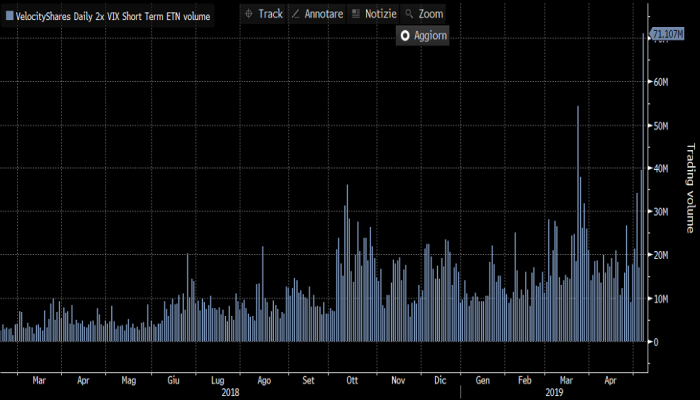Image resolution: width=700 pixels, height=400 pixels.
Task: Click the October 2018 peak bar near 36M
Action: pyautogui.click(x=347, y=263)
